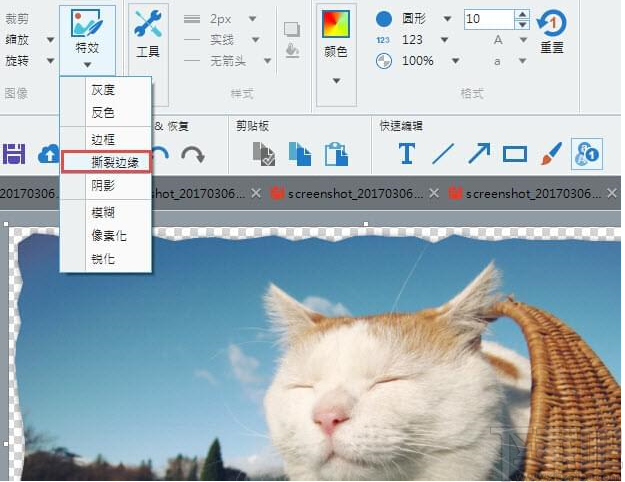Expand the 颜色 color dropdown arrow
The height and width of the screenshot is (482, 625).
[336, 81]
